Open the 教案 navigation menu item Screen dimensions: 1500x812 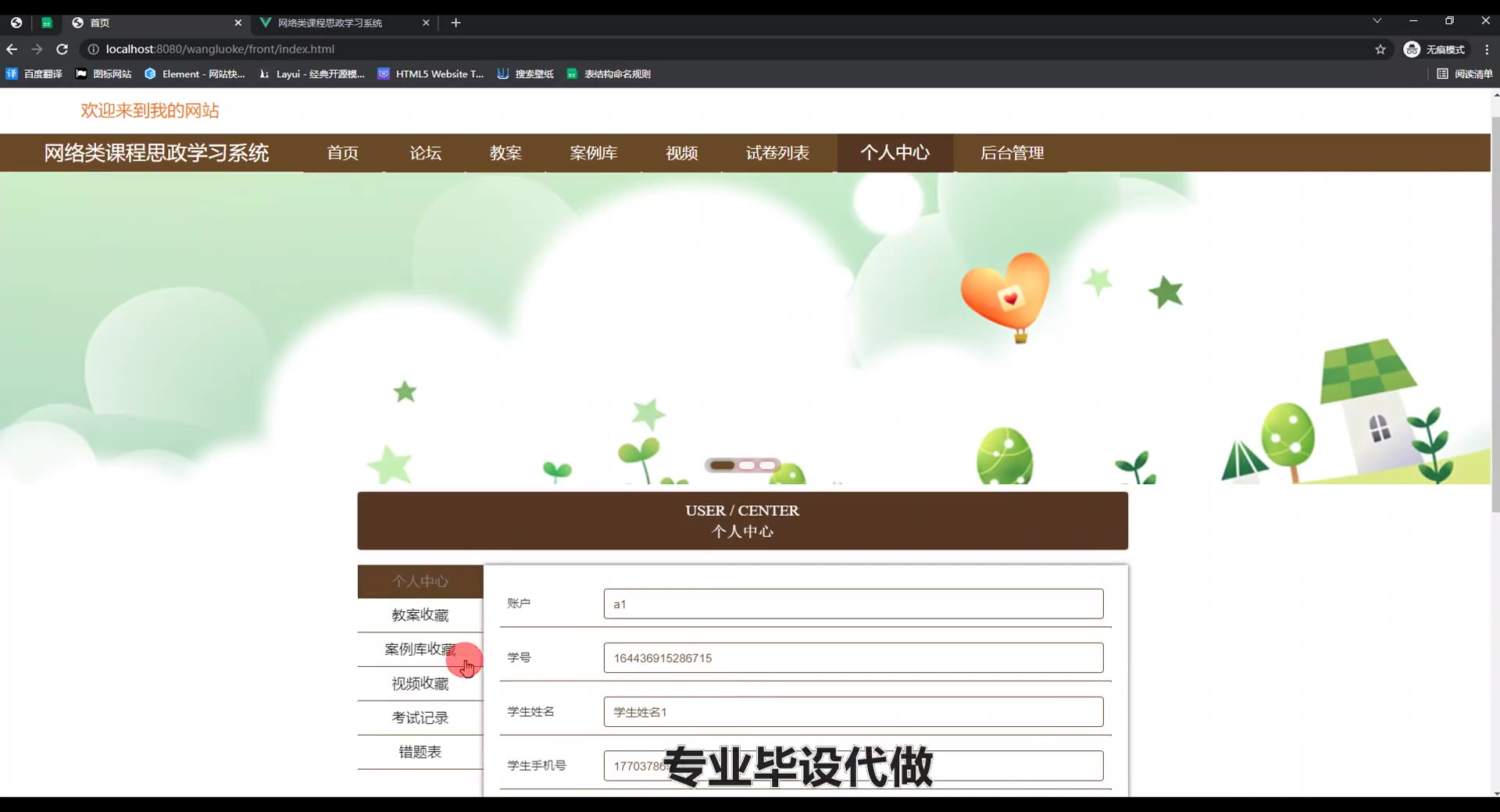pos(505,153)
